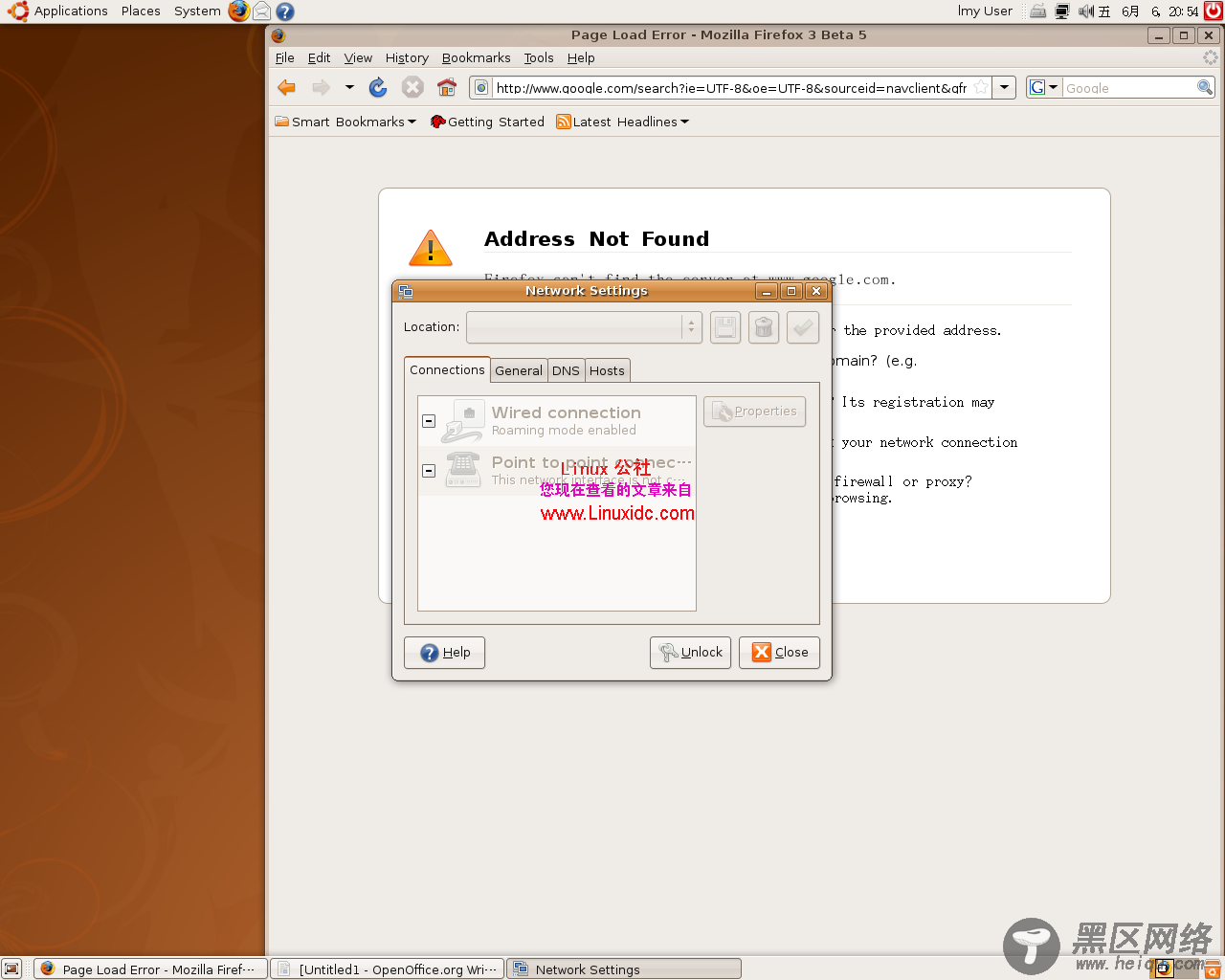Open Firefox Tools menu
Viewport: 1225px width, 980px height.
pos(539,57)
